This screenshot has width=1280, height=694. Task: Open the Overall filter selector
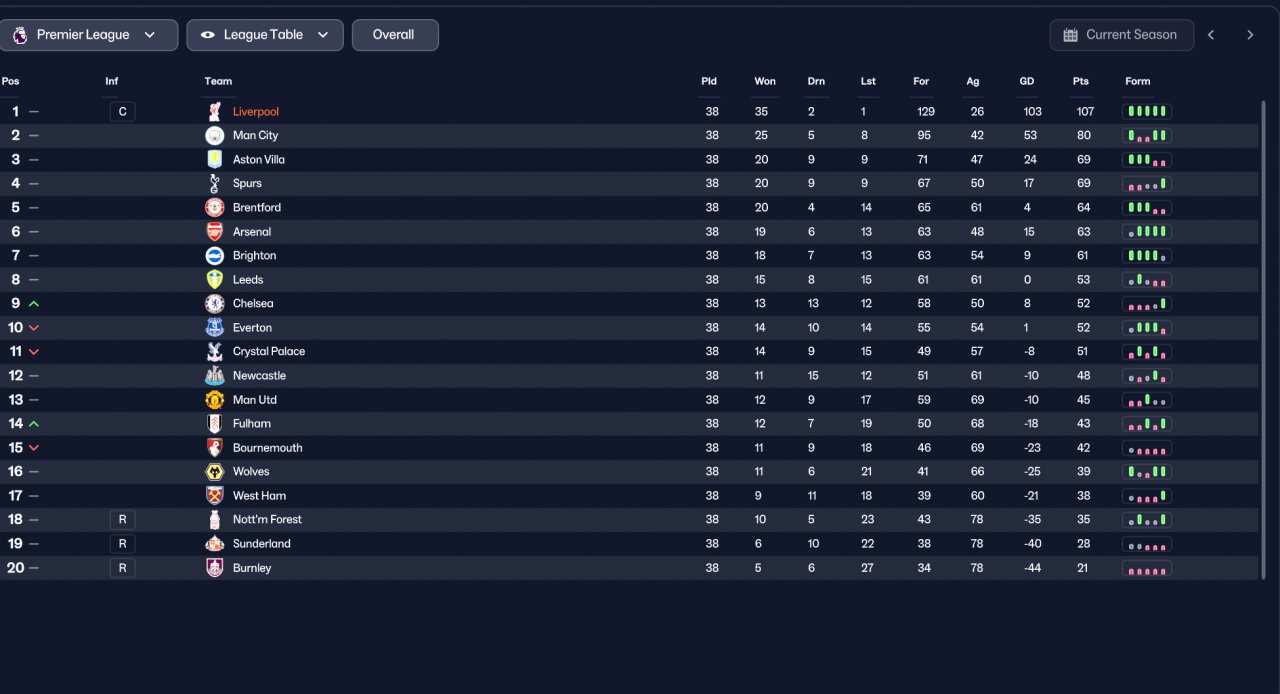point(395,35)
